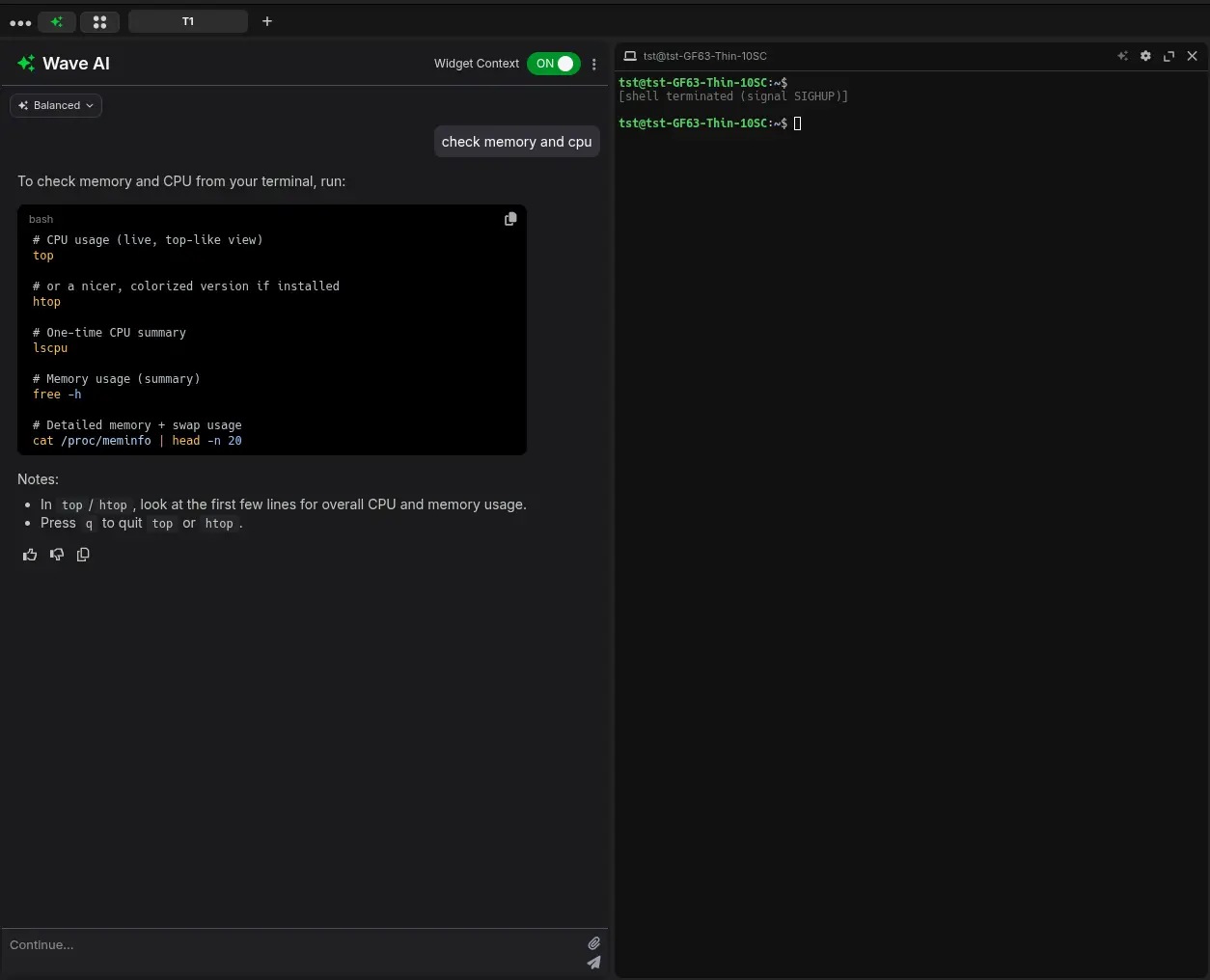Attach a file with paperclip icon

(x=594, y=943)
